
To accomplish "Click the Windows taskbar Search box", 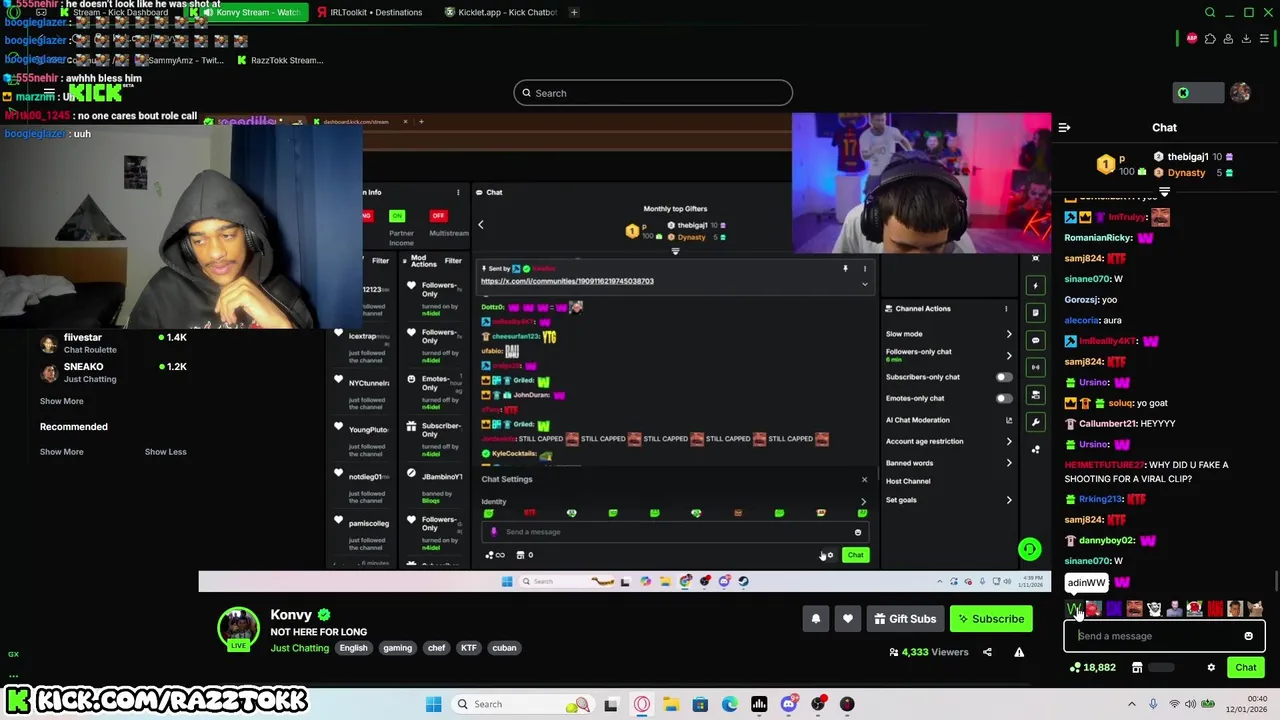I will click(x=521, y=704).
